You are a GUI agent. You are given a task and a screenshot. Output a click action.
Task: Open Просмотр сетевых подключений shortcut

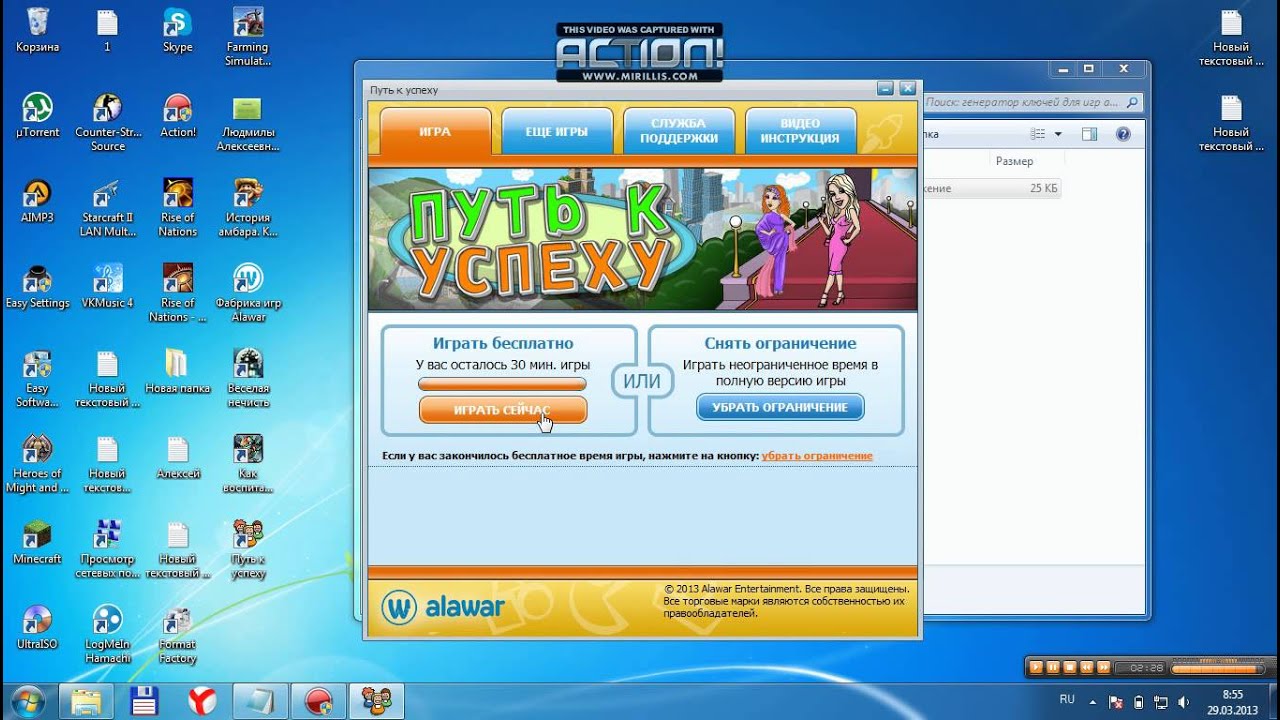tap(108, 549)
